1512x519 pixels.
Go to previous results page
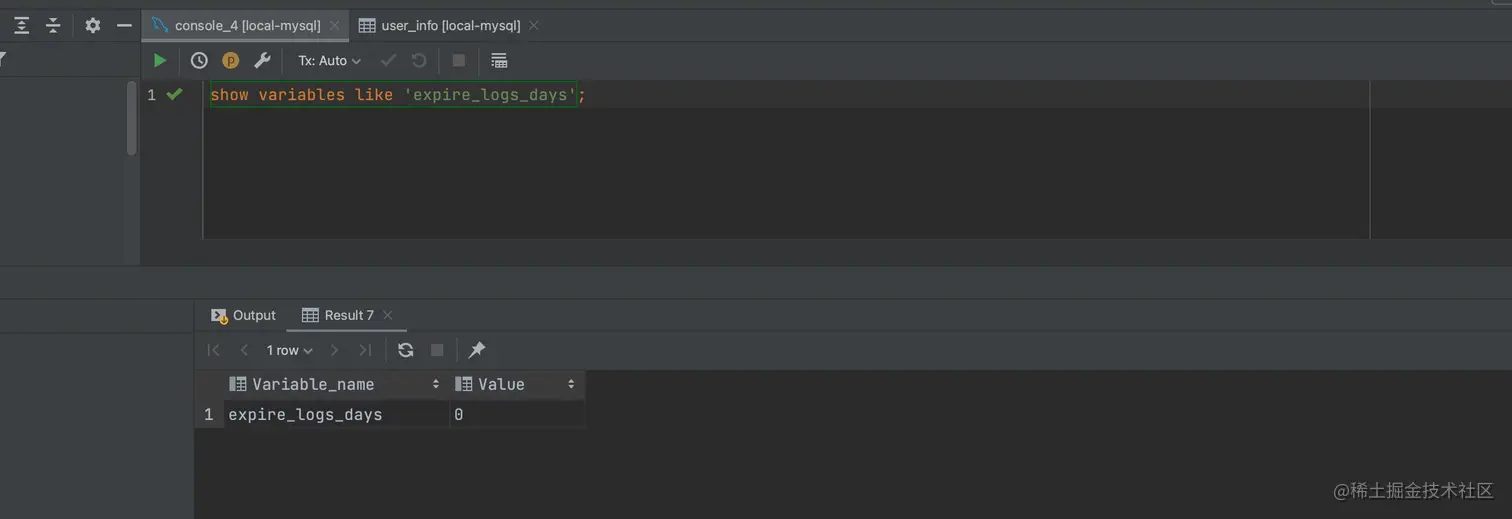244,350
